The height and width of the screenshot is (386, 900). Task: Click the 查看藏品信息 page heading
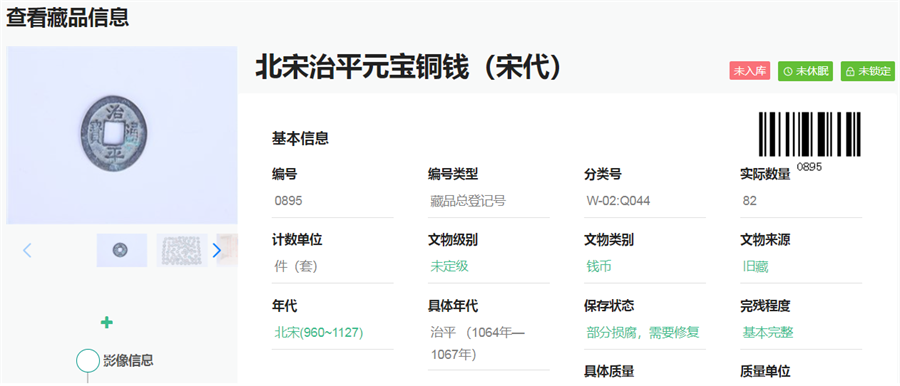[x=67, y=17]
